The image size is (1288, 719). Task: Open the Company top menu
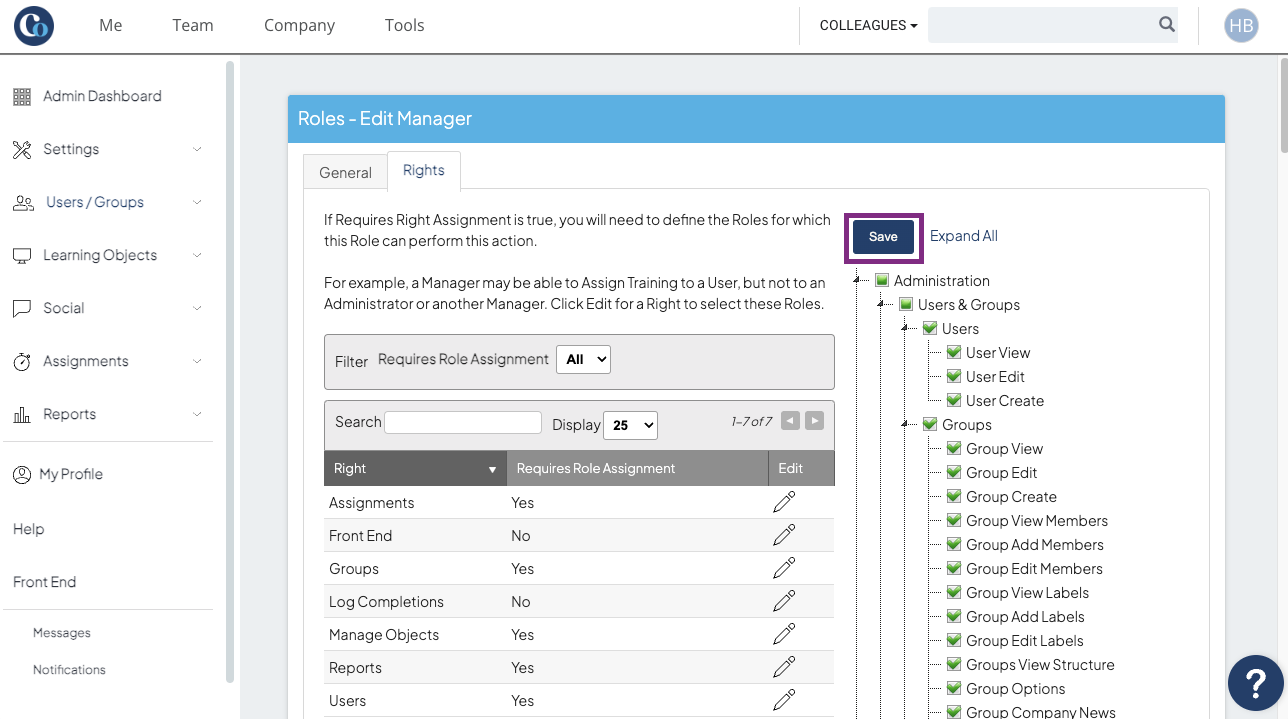(x=299, y=26)
